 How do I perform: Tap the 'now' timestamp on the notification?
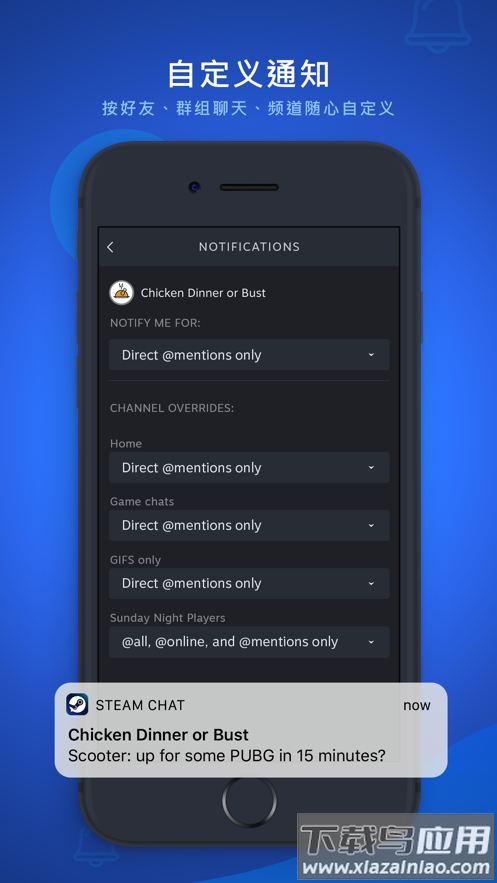(417, 706)
